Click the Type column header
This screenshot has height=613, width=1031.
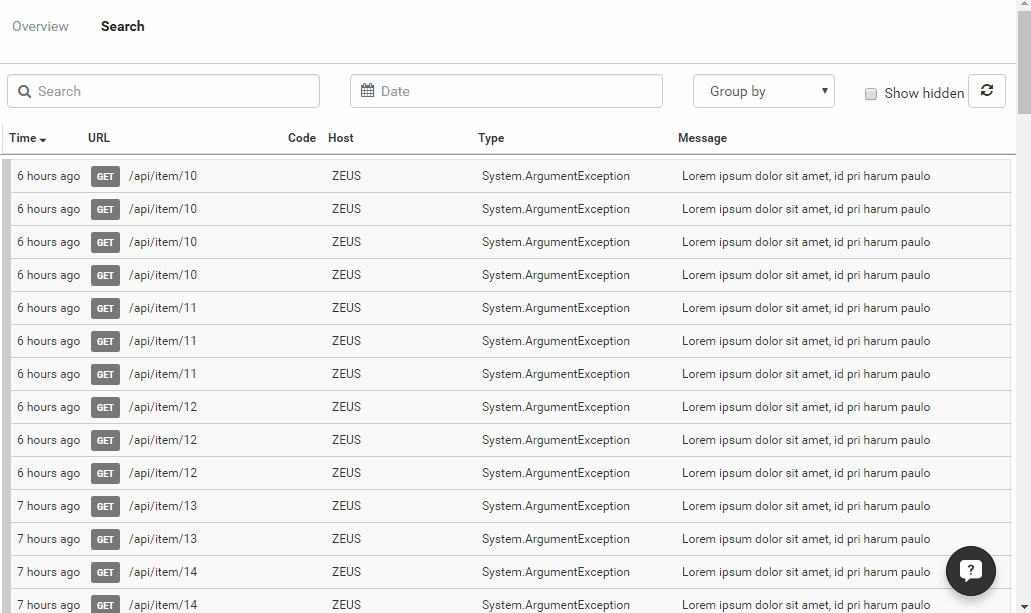click(x=491, y=138)
